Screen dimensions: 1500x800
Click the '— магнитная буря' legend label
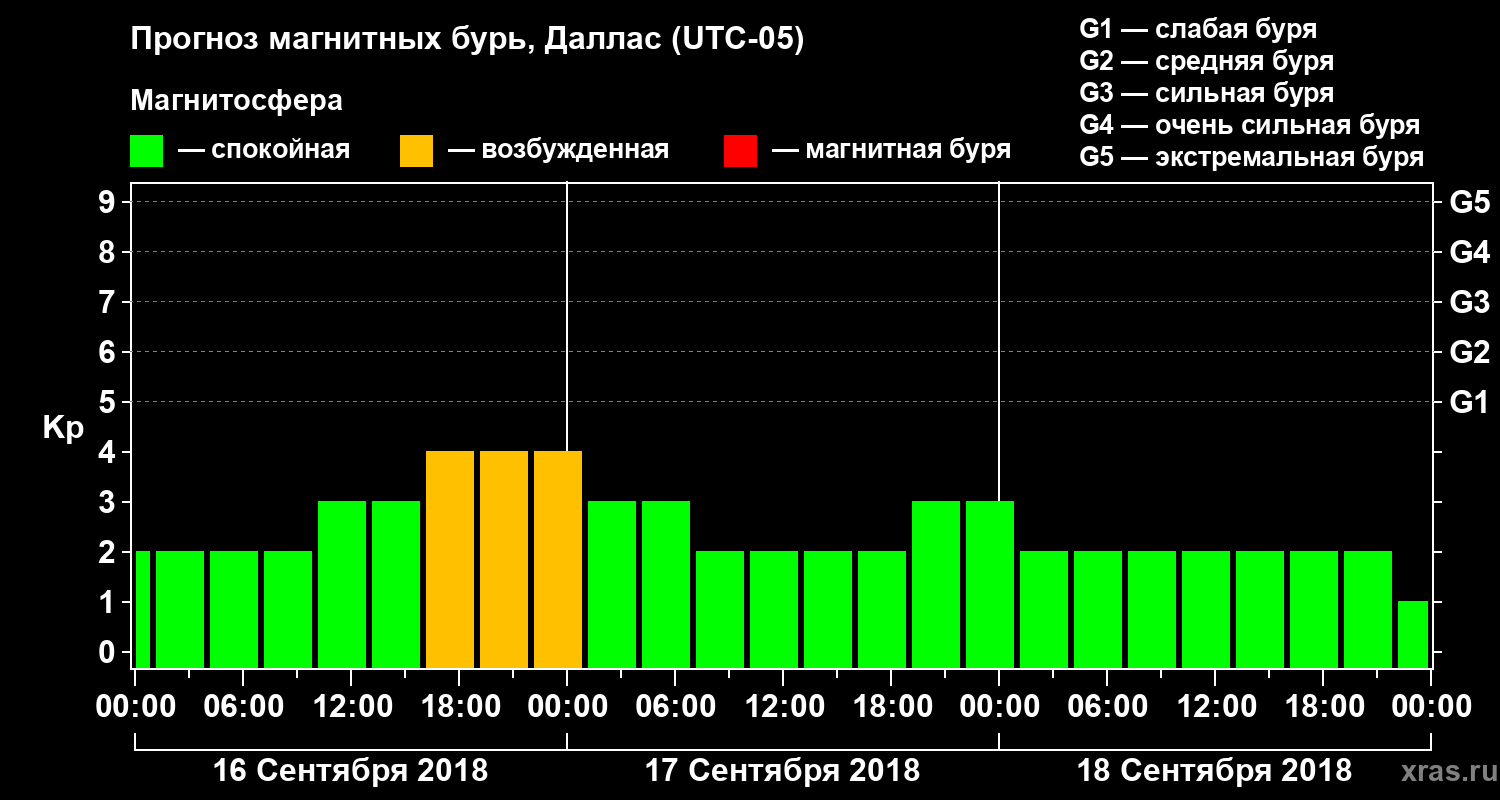click(x=891, y=151)
